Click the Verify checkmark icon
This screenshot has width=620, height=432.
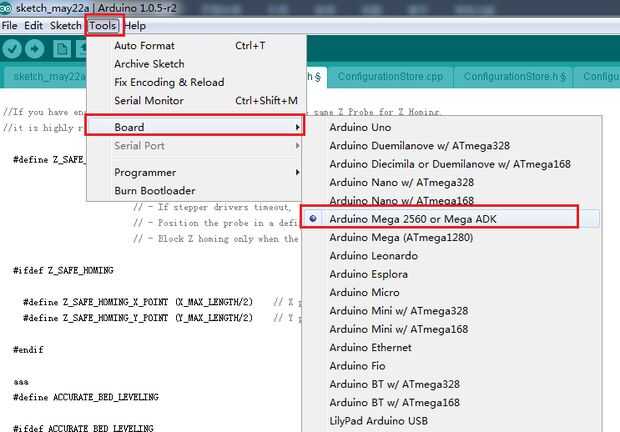12,49
